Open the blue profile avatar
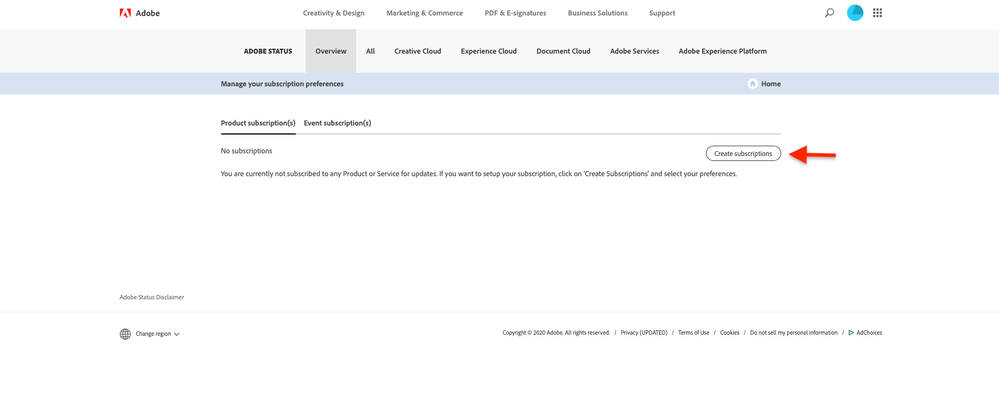The width and height of the screenshot is (999, 415). tap(854, 13)
